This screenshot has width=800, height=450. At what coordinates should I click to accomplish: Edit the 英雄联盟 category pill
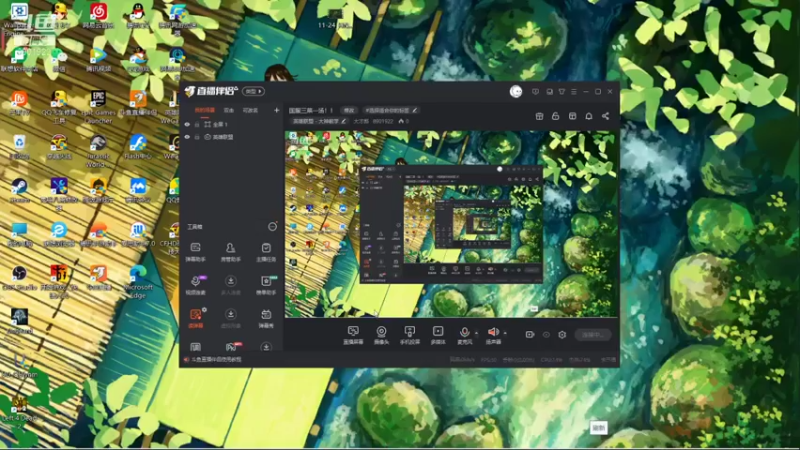point(319,121)
